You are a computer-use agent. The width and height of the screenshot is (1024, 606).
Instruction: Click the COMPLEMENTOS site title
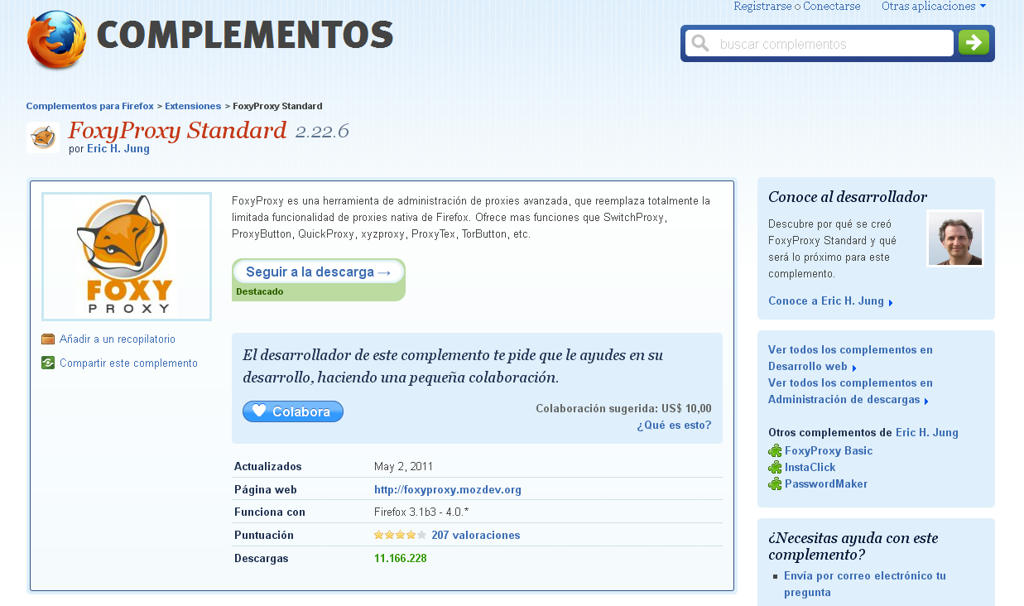coord(245,35)
